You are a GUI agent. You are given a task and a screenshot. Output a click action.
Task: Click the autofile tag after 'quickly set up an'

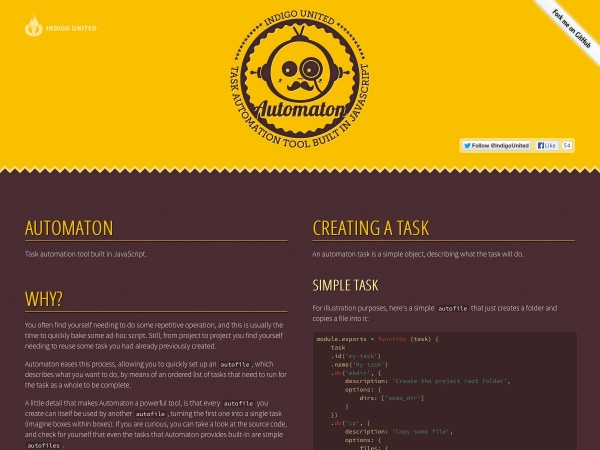tap(235, 364)
